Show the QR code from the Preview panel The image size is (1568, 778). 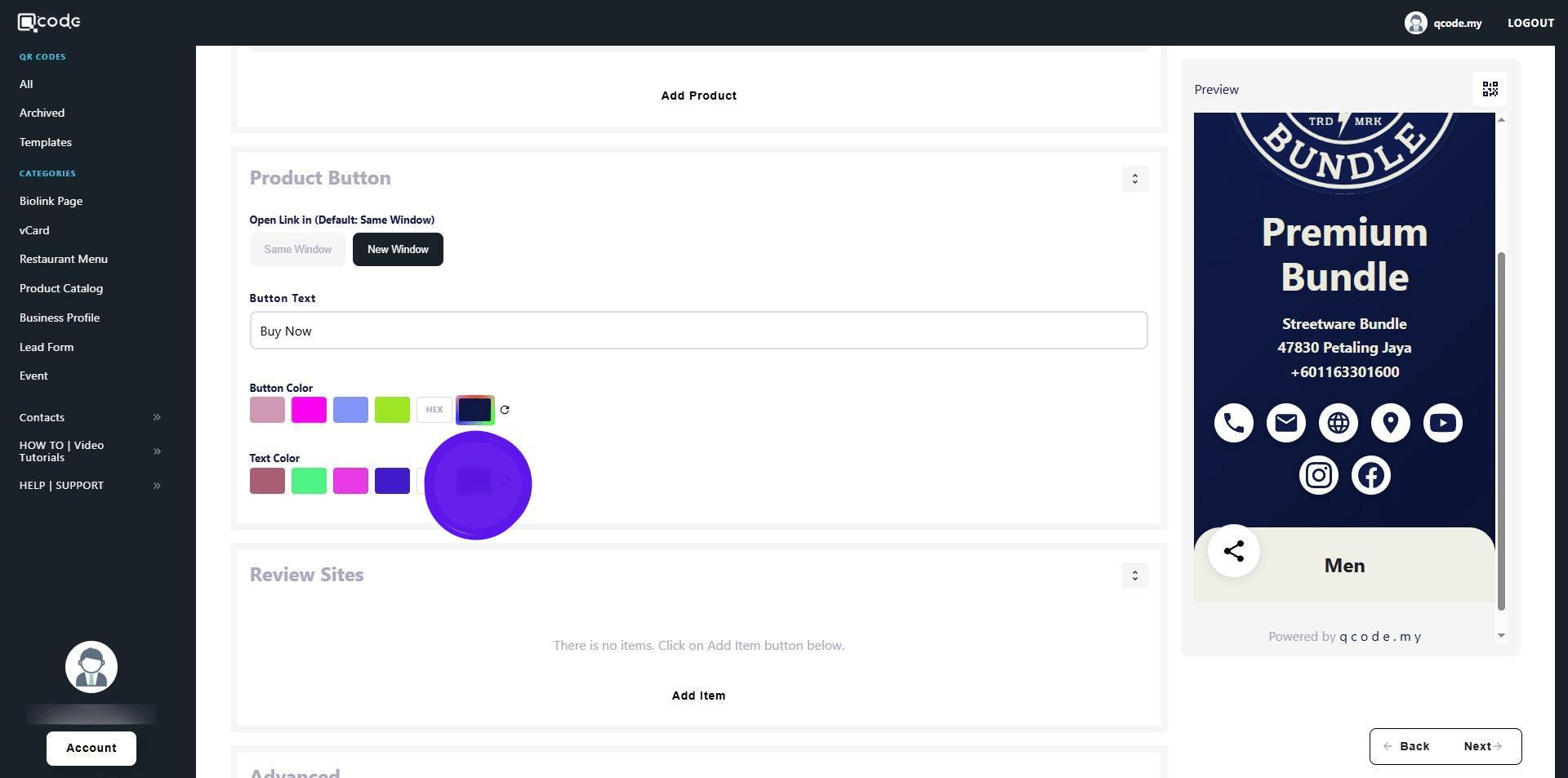1490,89
